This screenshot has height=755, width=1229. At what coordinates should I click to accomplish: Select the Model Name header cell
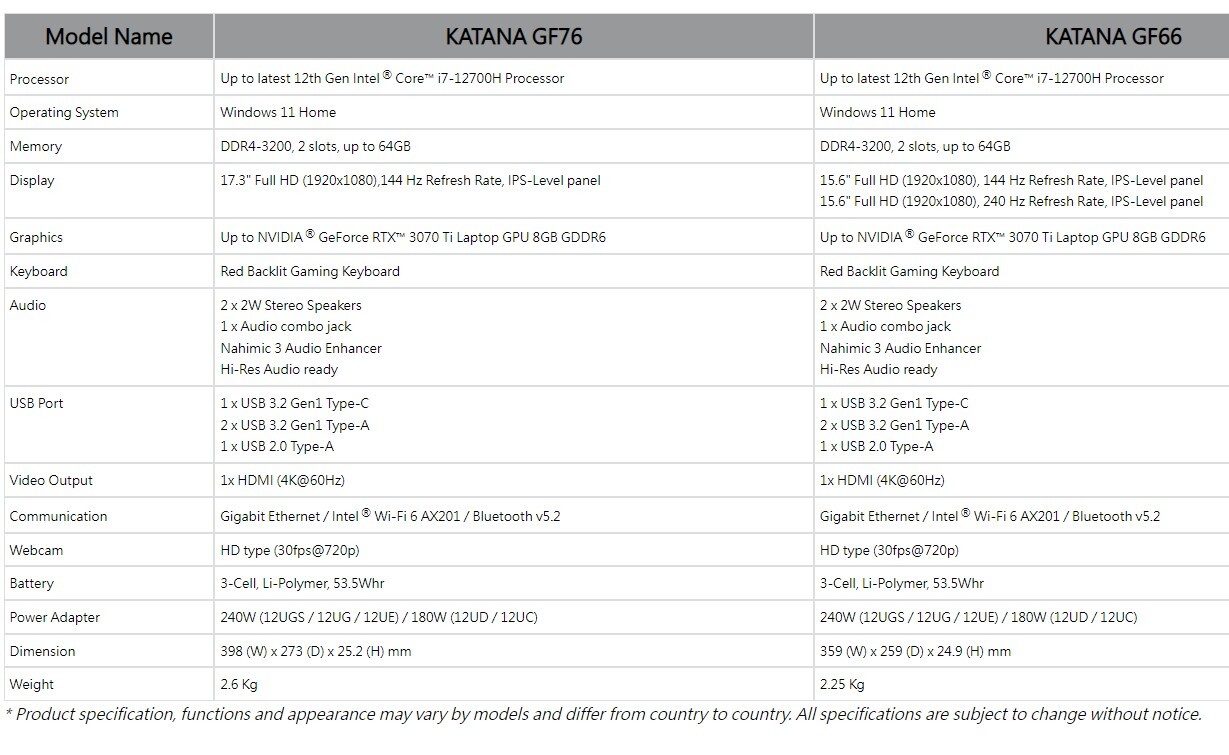109,37
